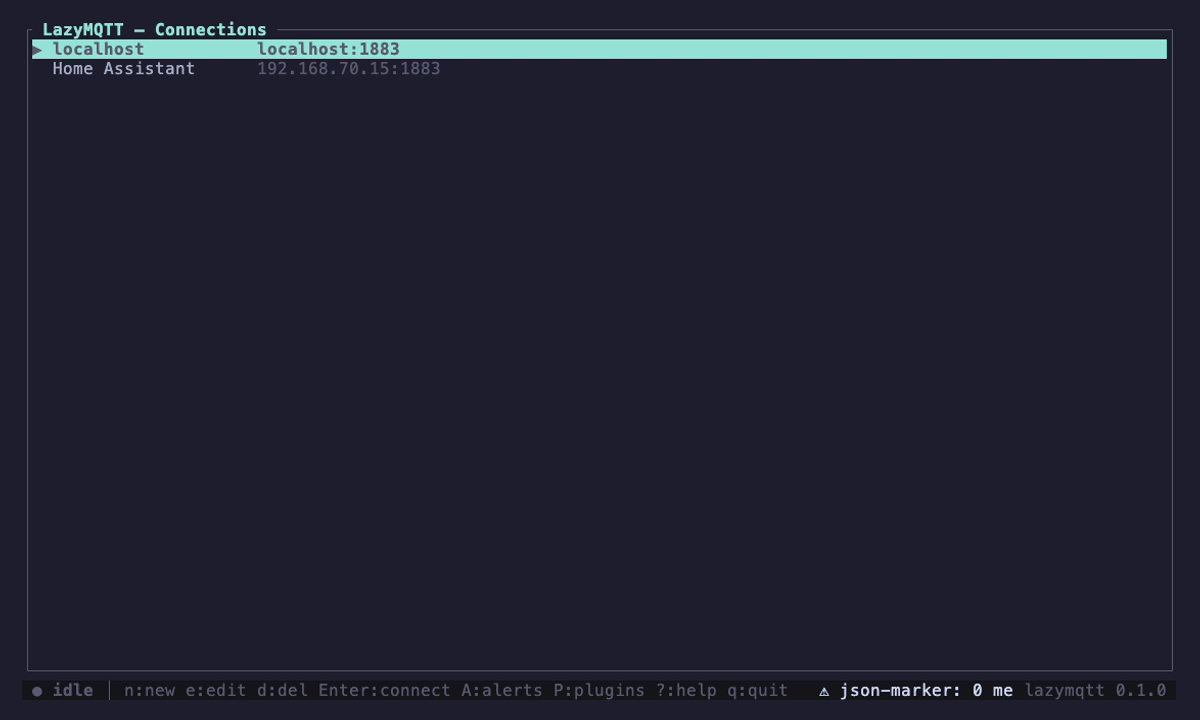Click the json-marker: 0 me status text
1200x720 pixels.
click(x=926, y=690)
